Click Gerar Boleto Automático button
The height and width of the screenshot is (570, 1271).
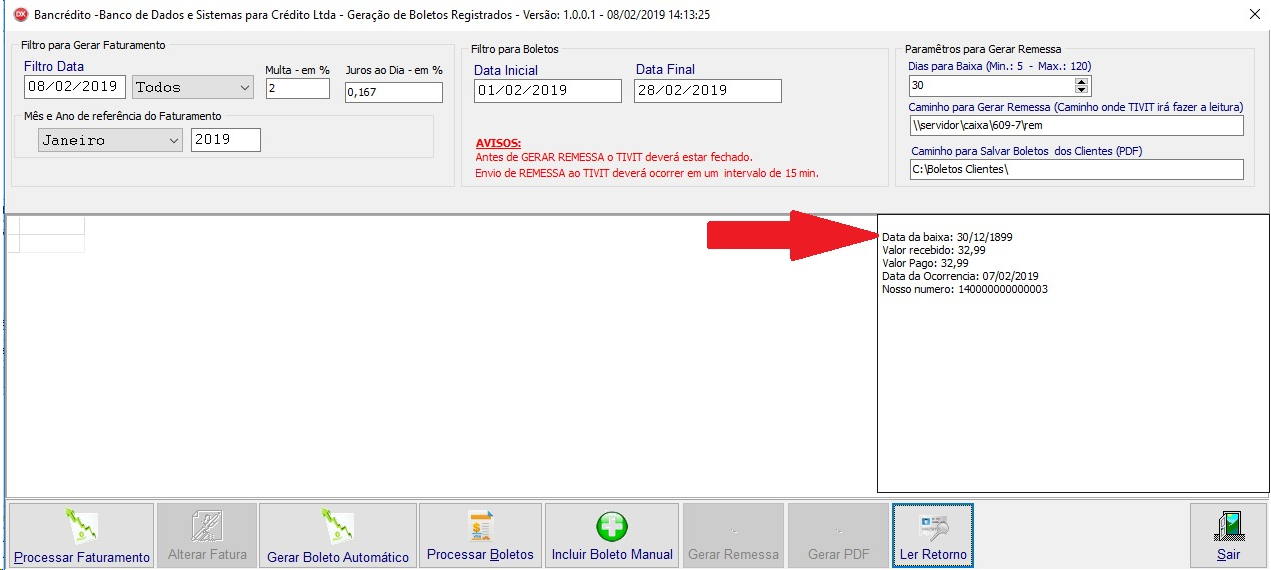click(338, 536)
